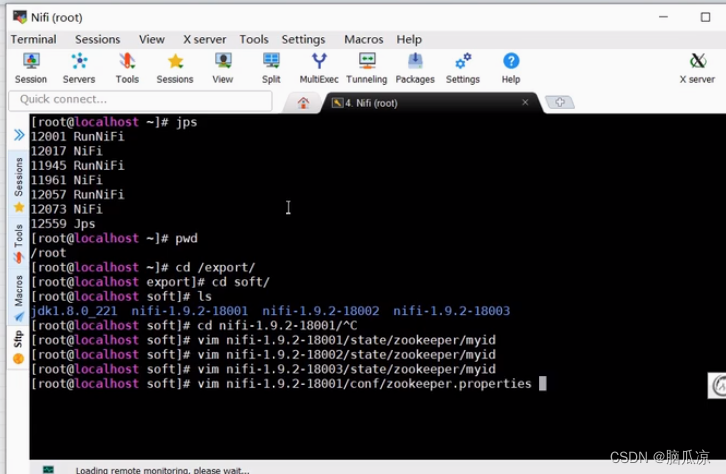Viewport: 726px width, 474px height.
Task: Open the Sessions menu
Action: coord(98,39)
